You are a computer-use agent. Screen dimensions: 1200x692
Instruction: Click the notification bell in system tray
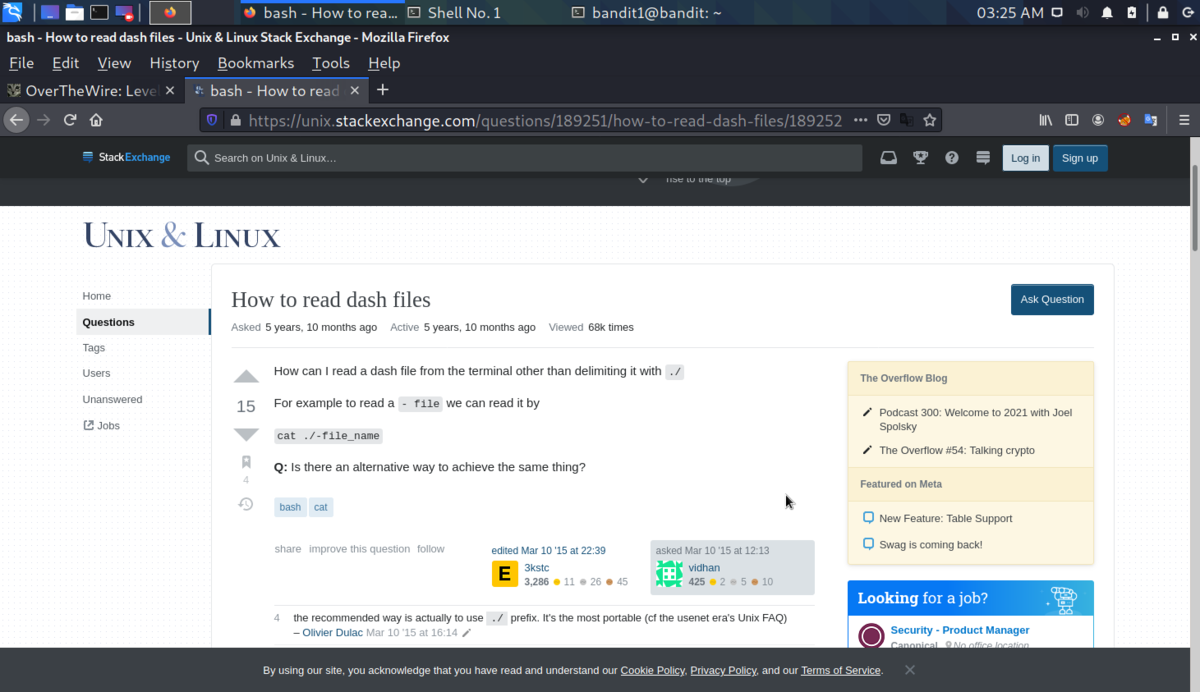point(1107,13)
